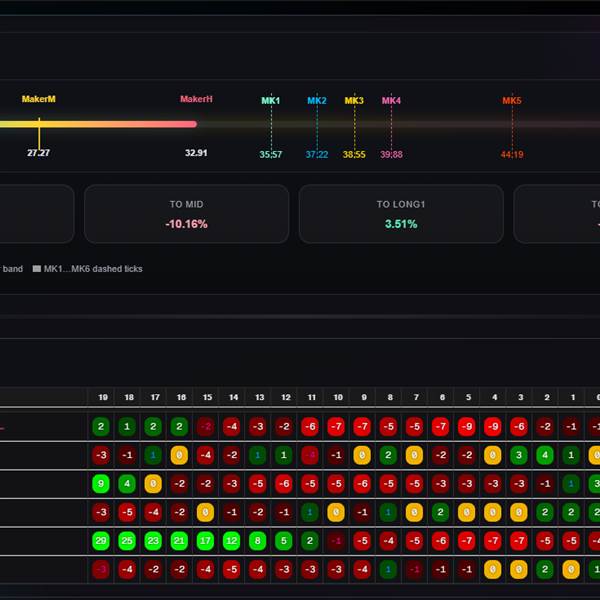Open the TO LONG1 card

pos(401,214)
